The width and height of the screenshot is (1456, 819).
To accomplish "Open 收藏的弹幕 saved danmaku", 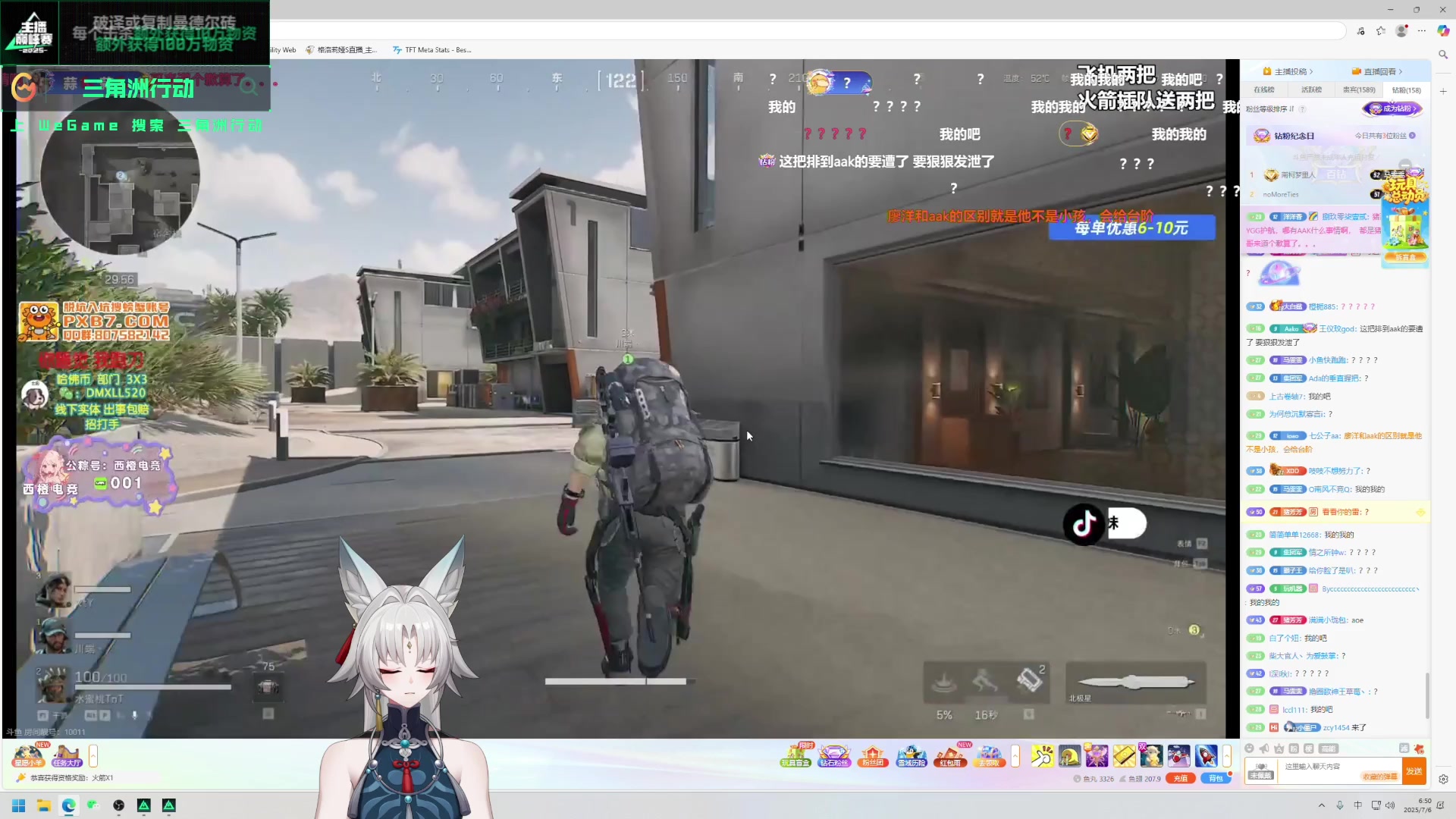I will (x=1380, y=777).
